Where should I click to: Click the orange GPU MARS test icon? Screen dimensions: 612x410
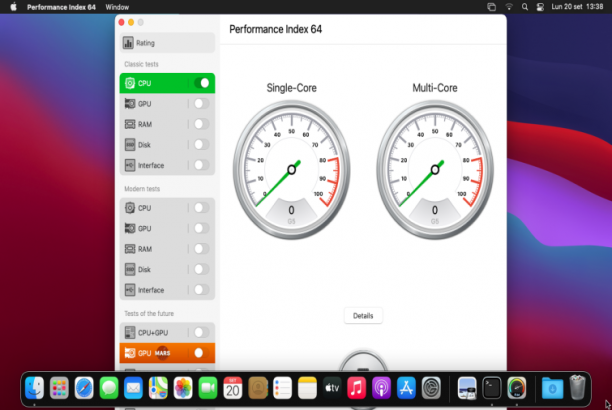tap(130, 353)
